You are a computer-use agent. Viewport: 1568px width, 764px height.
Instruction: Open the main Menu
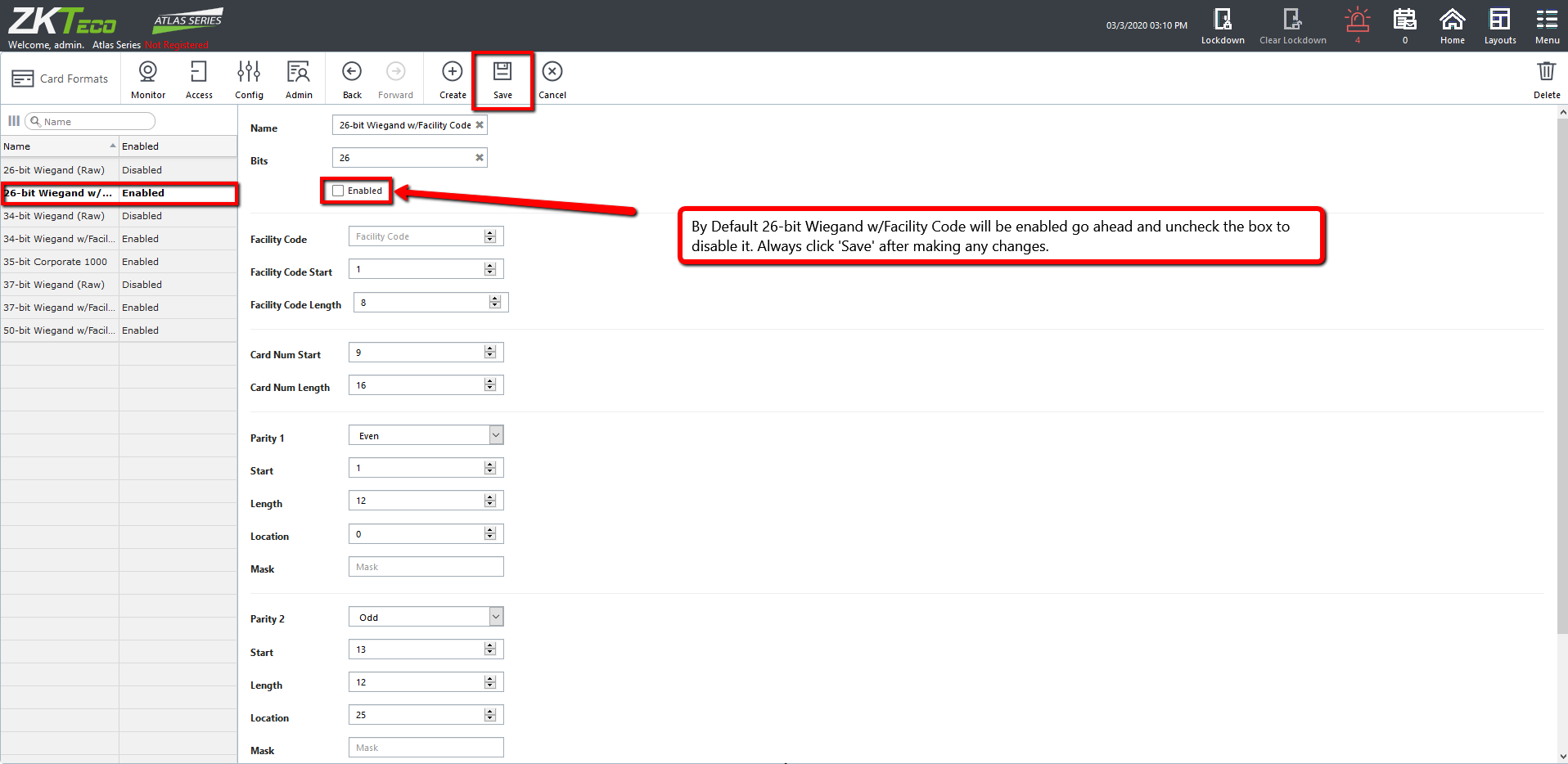pyautogui.click(x=1547, y=26)
